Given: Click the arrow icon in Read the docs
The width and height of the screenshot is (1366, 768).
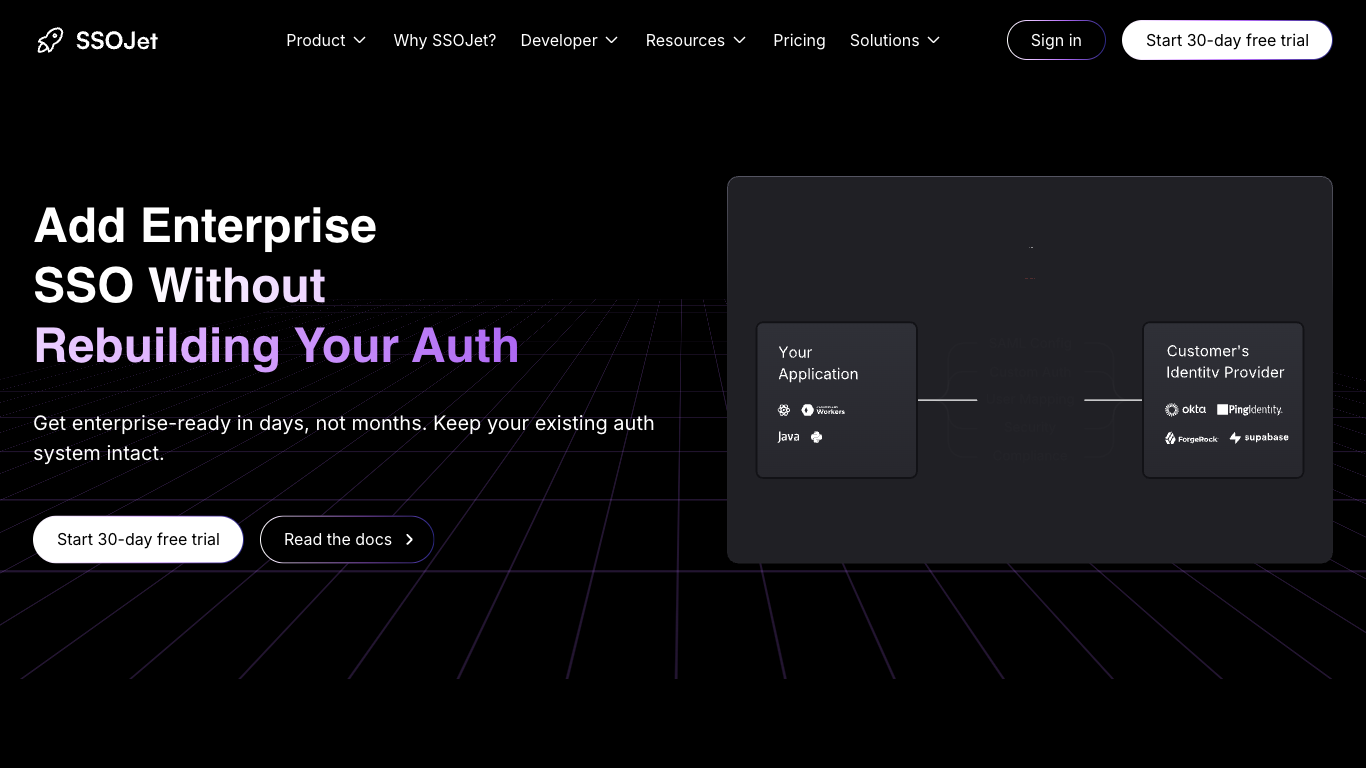Looking at the screenshot, I should pyautogui.click(x=409, y=539).
